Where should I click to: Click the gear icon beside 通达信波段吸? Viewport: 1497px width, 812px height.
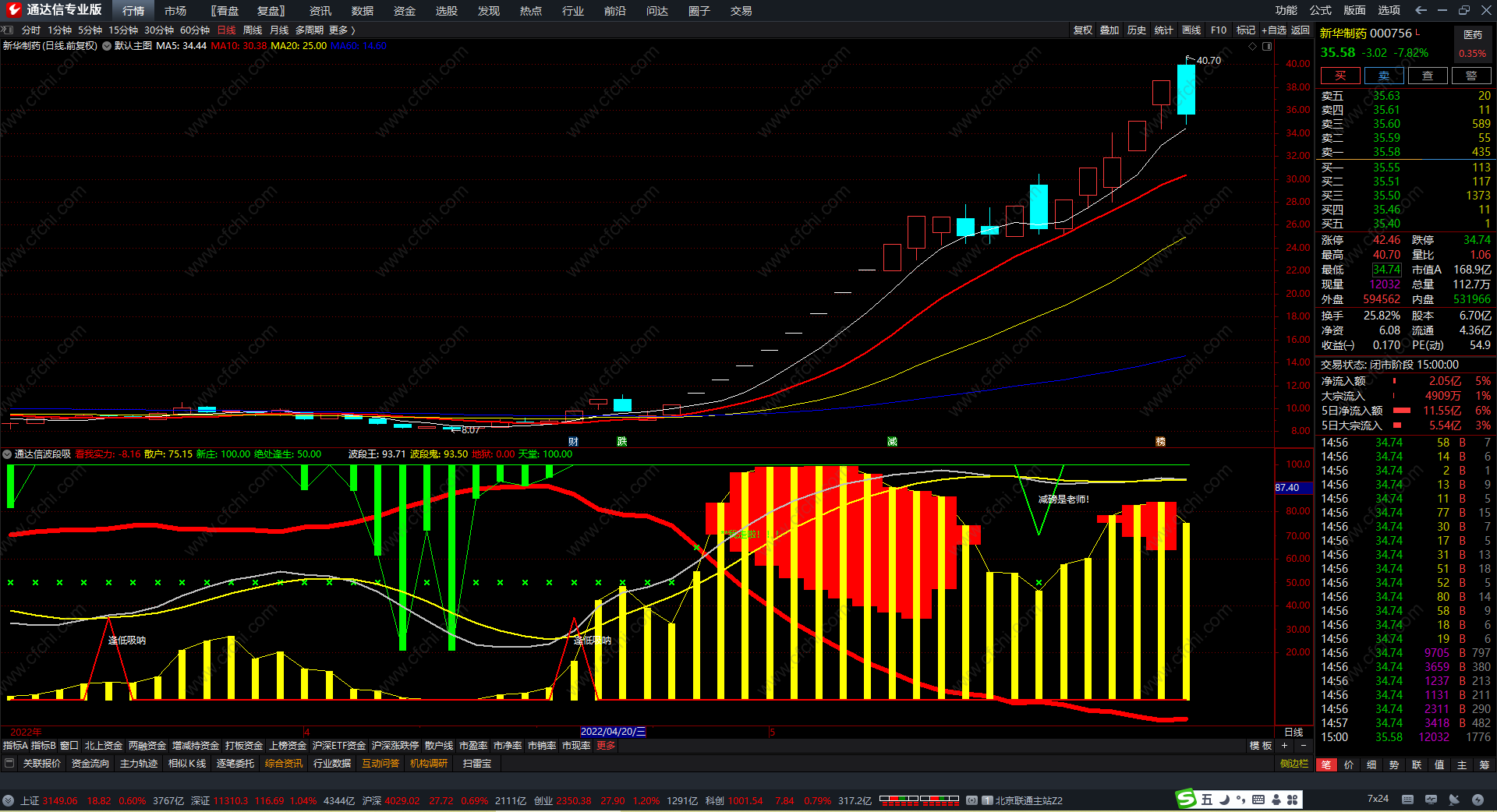point(7,454)
